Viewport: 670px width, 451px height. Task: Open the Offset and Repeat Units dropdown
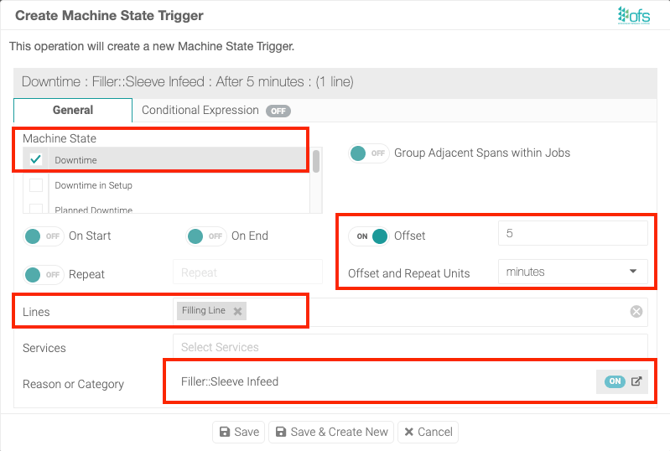tap(572, 272)
